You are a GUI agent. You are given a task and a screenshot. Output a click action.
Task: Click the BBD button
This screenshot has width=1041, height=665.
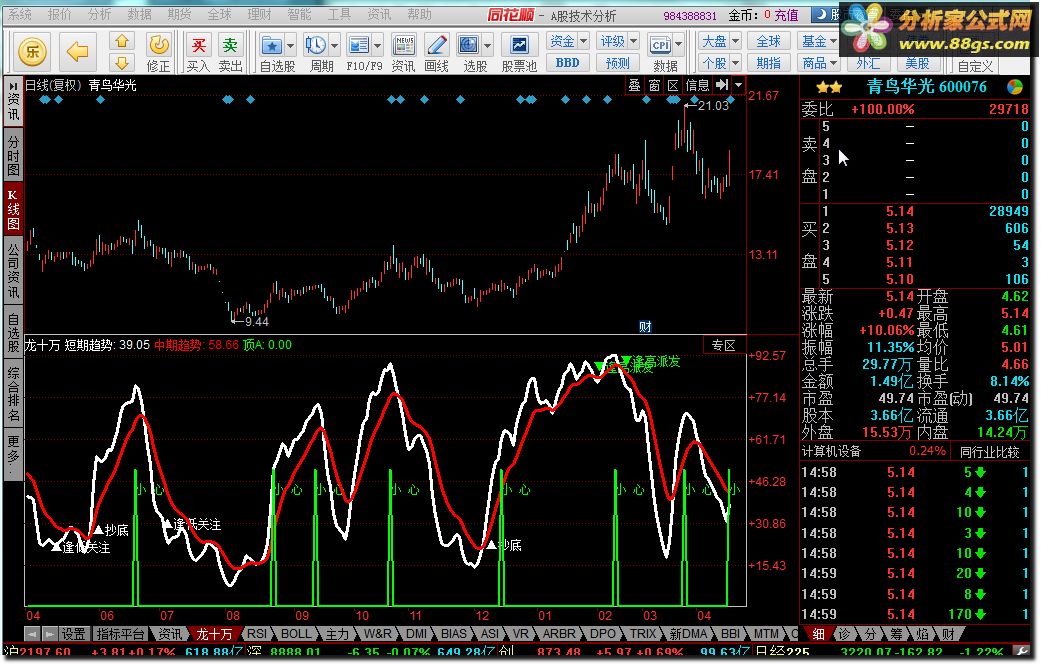[568, 63]
